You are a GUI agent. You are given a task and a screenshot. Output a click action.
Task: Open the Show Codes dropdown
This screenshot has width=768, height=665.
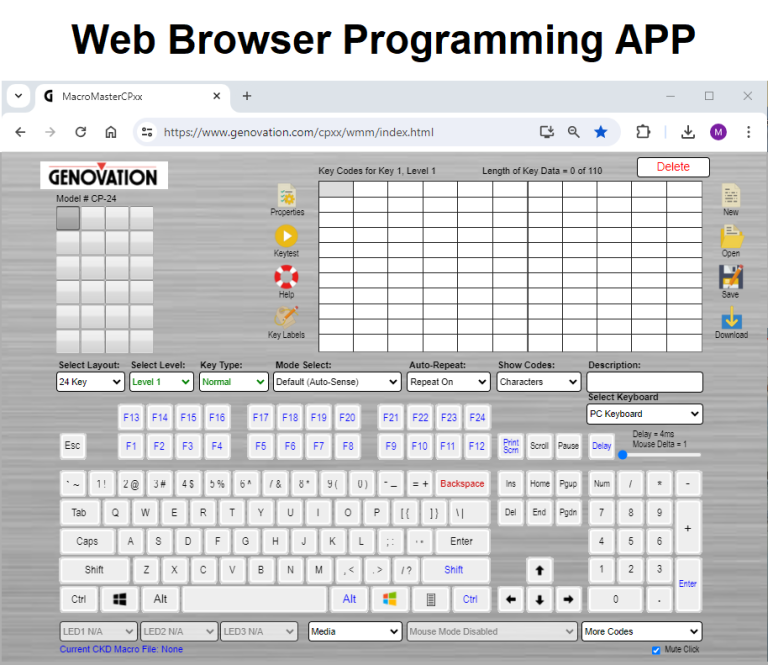point(539,382)
